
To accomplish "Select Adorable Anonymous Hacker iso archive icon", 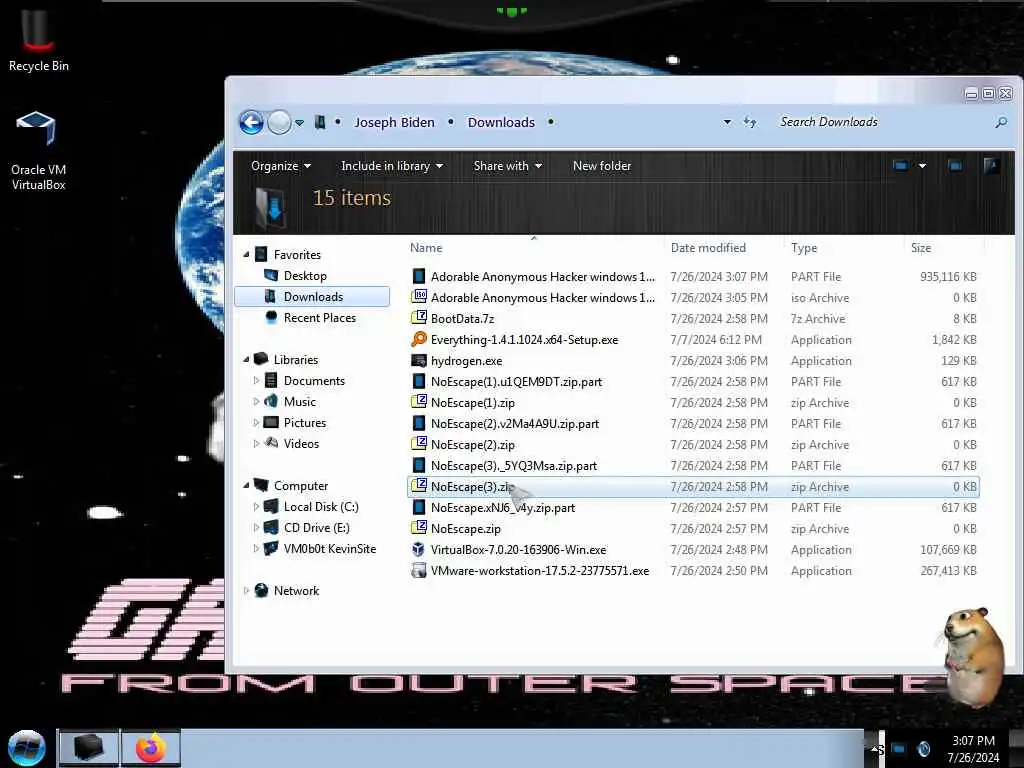I will 419,297.
